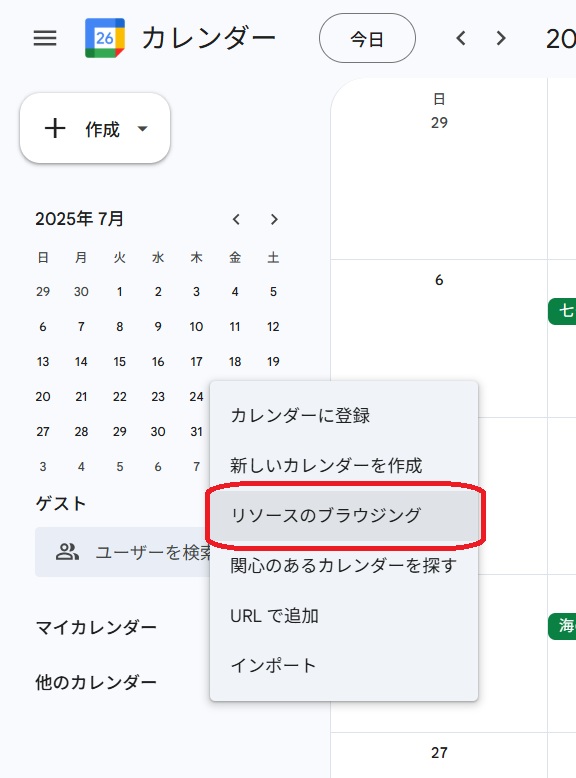This screenshot has height=778, width=576.
Task: Click the plus icon on create button
Action: click(x=55, y=129)
